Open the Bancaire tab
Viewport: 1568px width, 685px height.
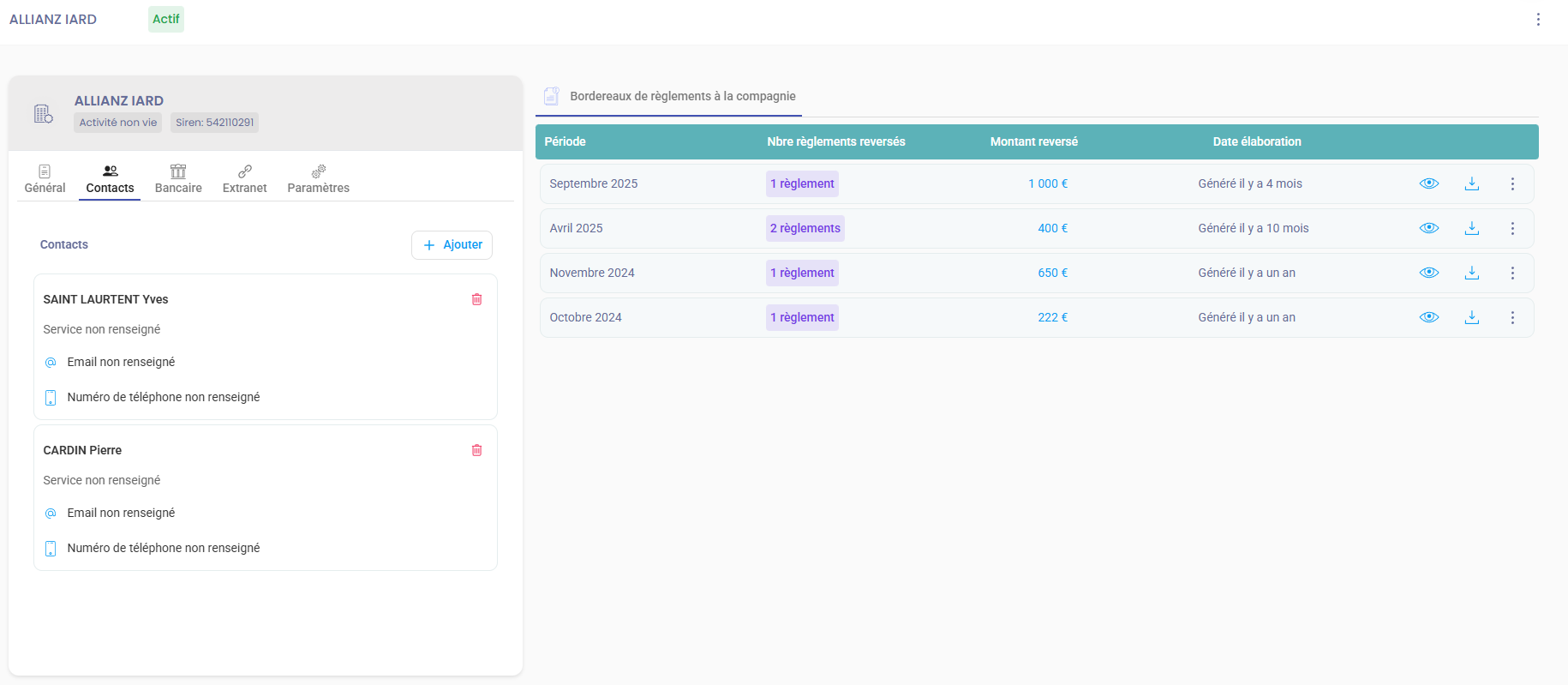click(178, 179)
